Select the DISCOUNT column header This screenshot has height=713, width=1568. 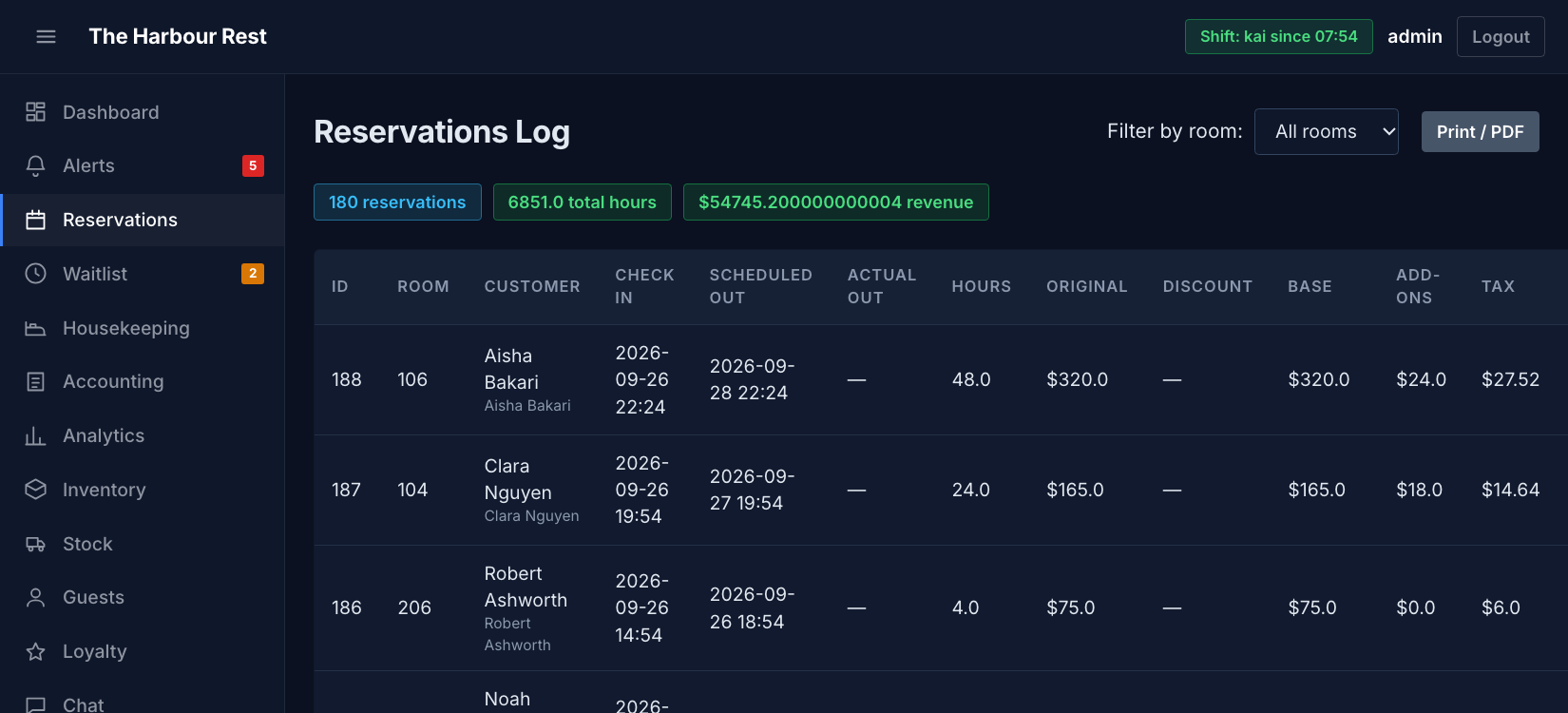[x=1207, y=286]
